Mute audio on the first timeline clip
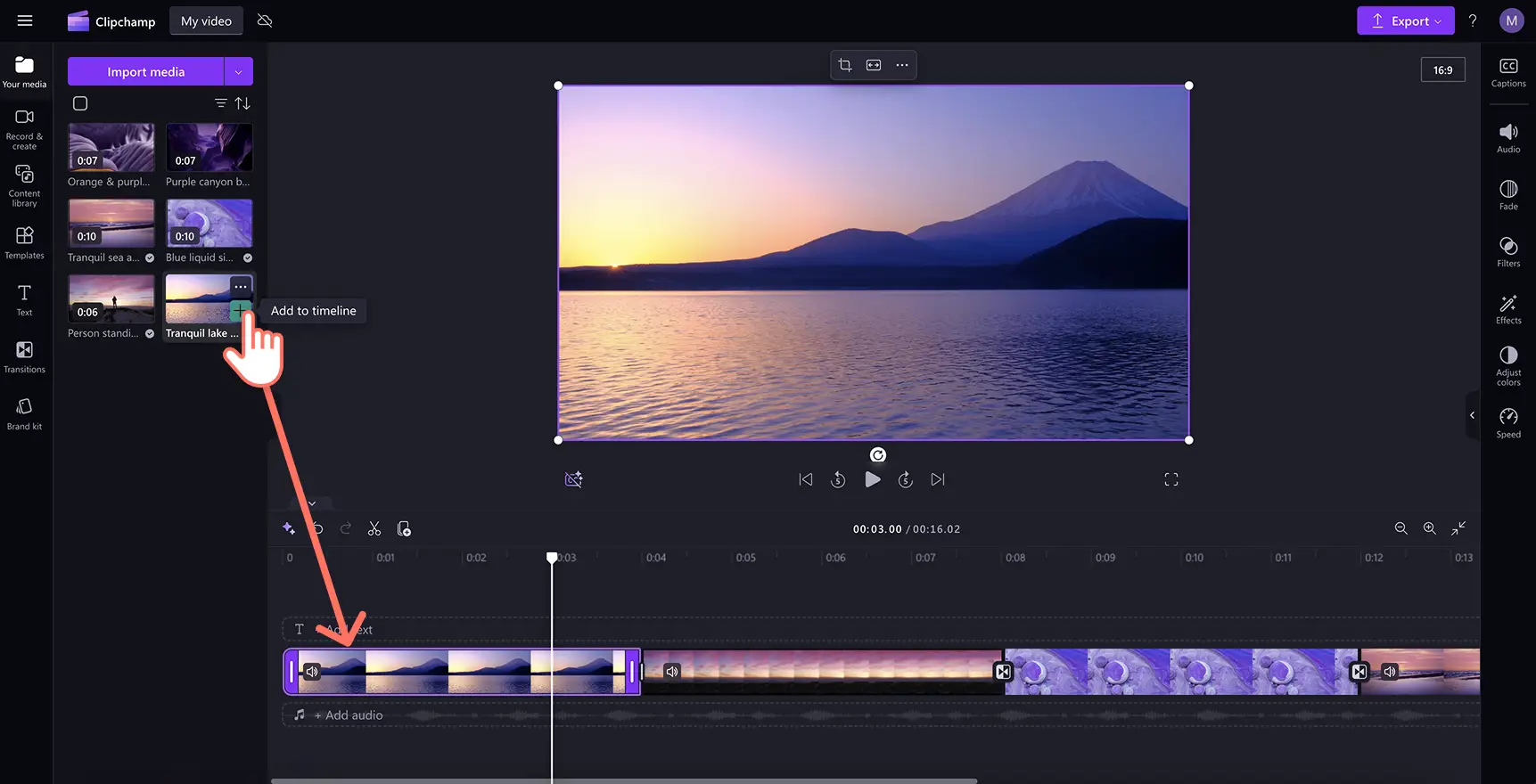 point(312,672)
